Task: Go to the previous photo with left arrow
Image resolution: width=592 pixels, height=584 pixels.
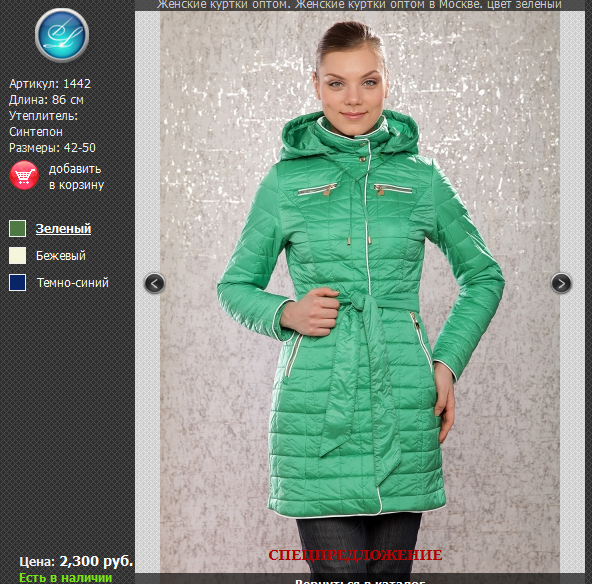Action: (x=154, y=283)
